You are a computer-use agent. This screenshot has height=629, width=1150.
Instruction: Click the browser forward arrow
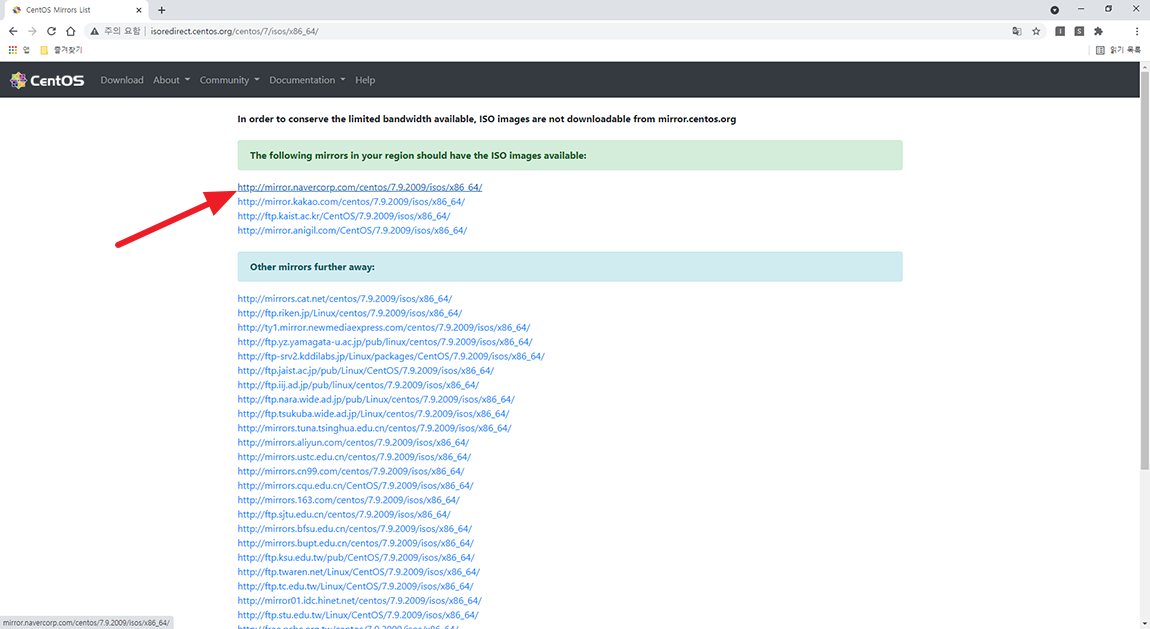[32, 32]
